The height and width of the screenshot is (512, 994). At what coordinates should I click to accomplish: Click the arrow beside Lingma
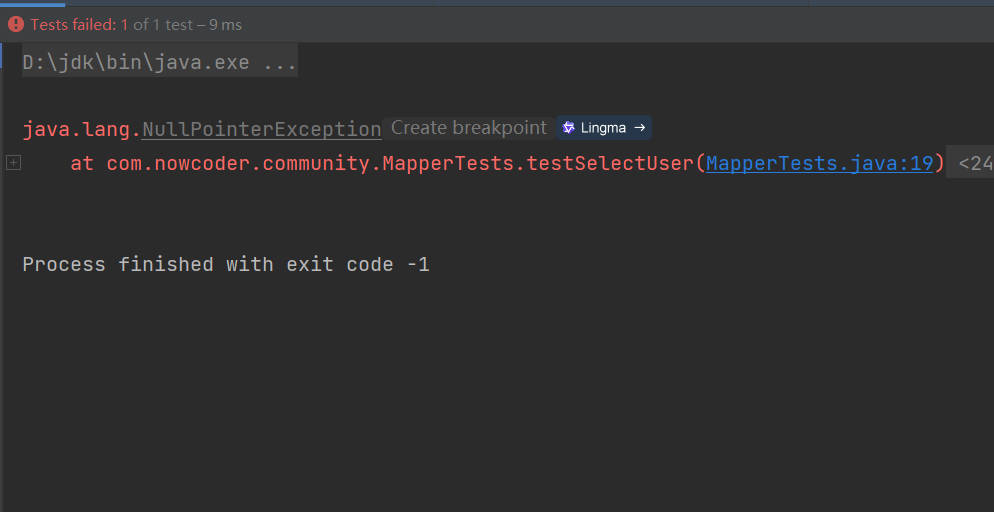pyautogui.click(x=640, y=128)
